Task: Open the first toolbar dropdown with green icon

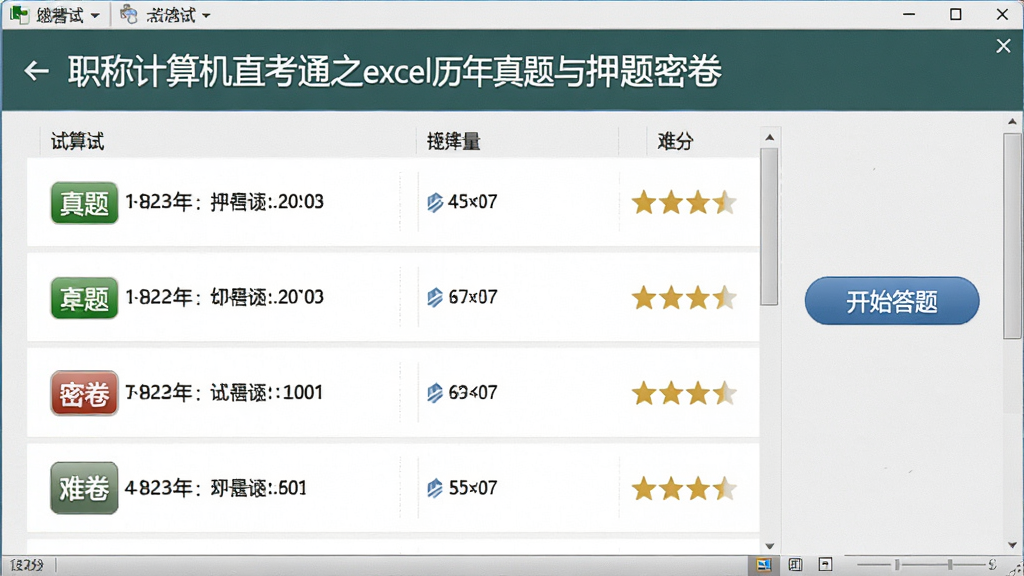Action: pos(56,14)
